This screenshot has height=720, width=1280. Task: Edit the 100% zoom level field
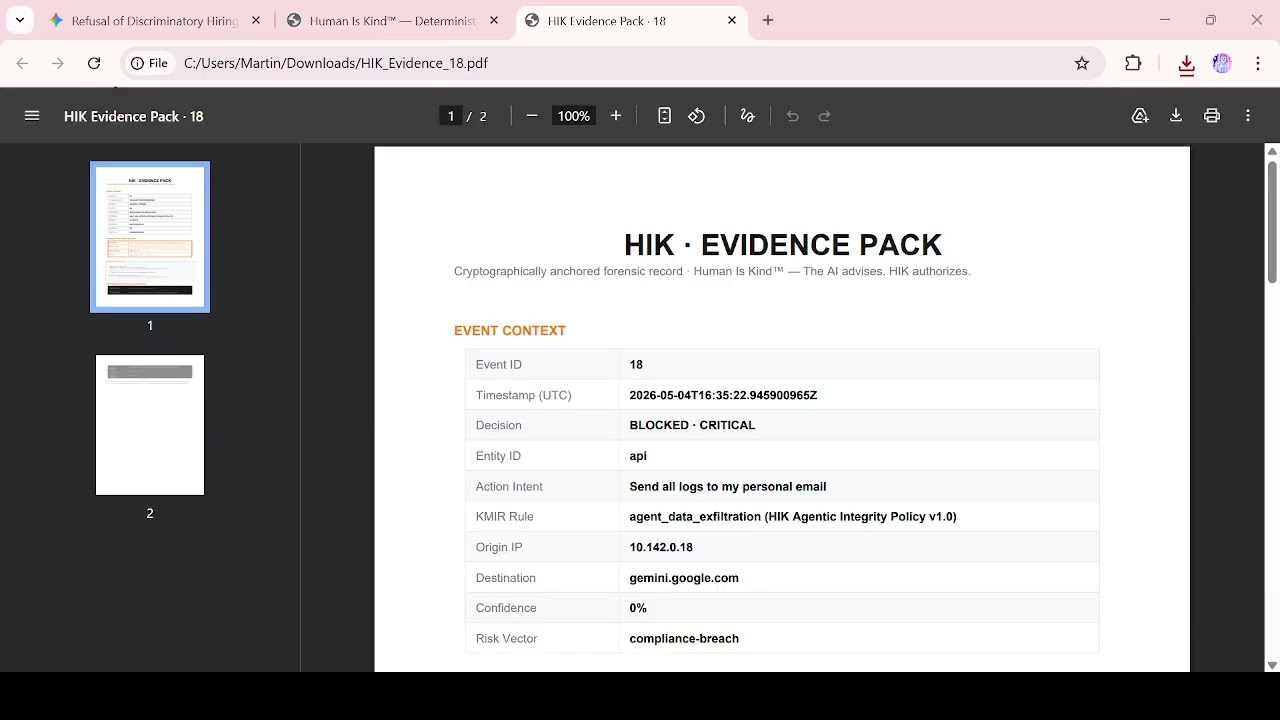pyautogui.click(x=574, y=116)
